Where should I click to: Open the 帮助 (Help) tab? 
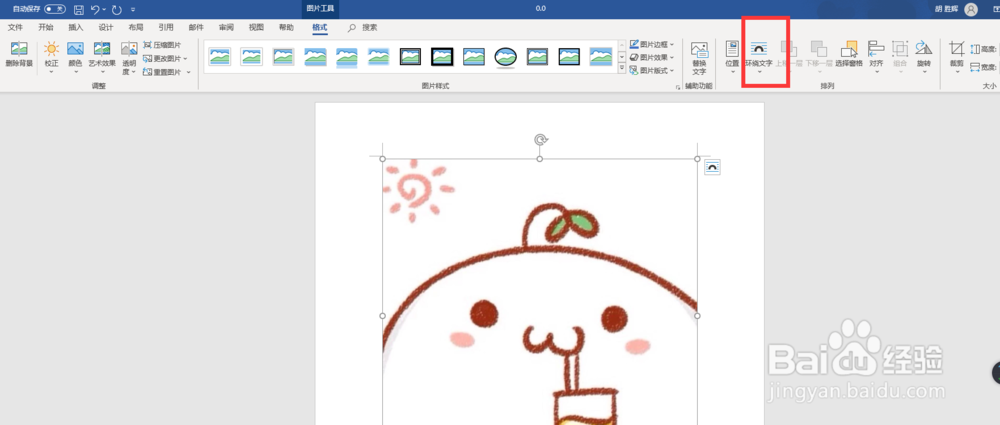(286, 27)
